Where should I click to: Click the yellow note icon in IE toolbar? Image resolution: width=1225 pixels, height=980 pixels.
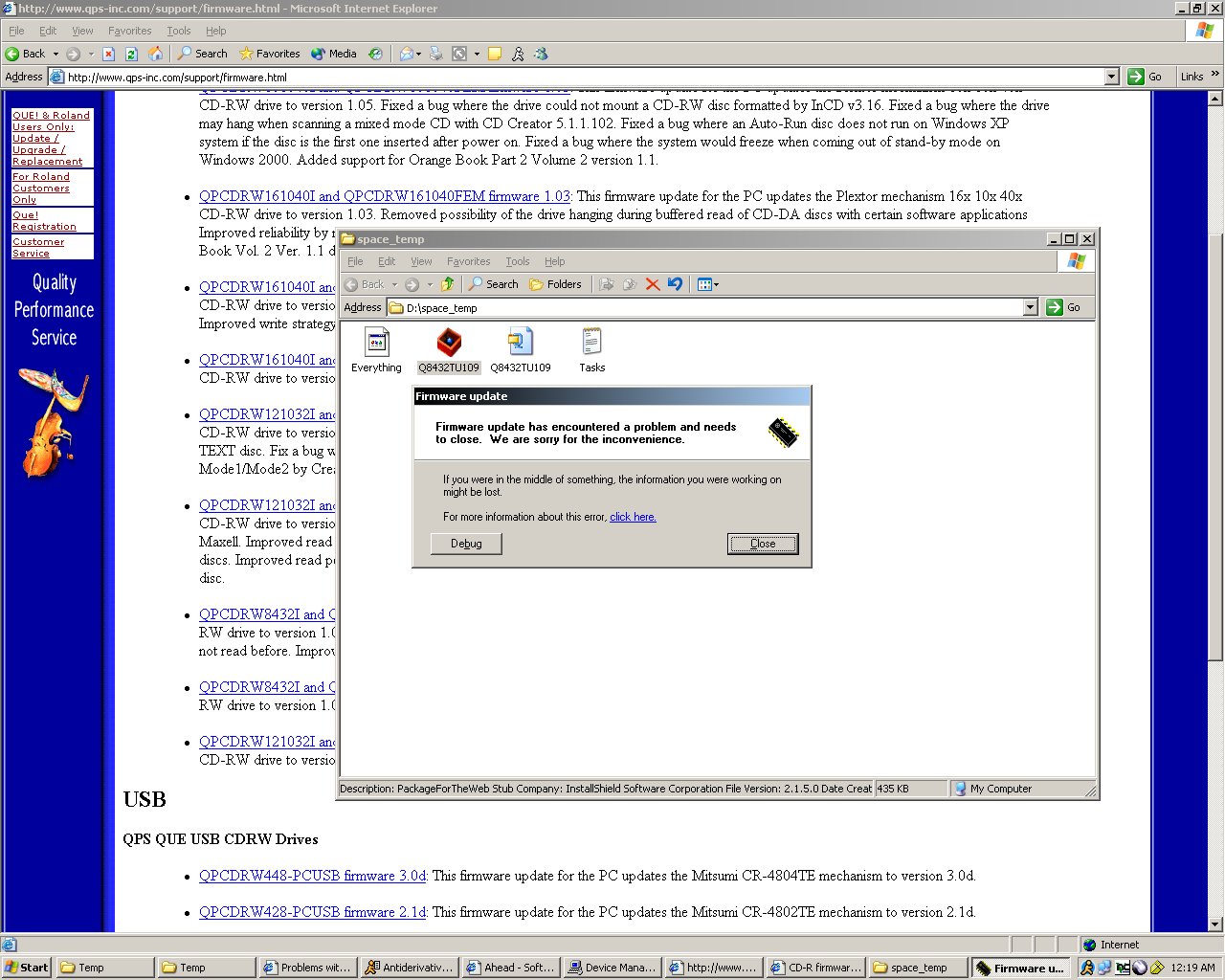coord(495,54)
